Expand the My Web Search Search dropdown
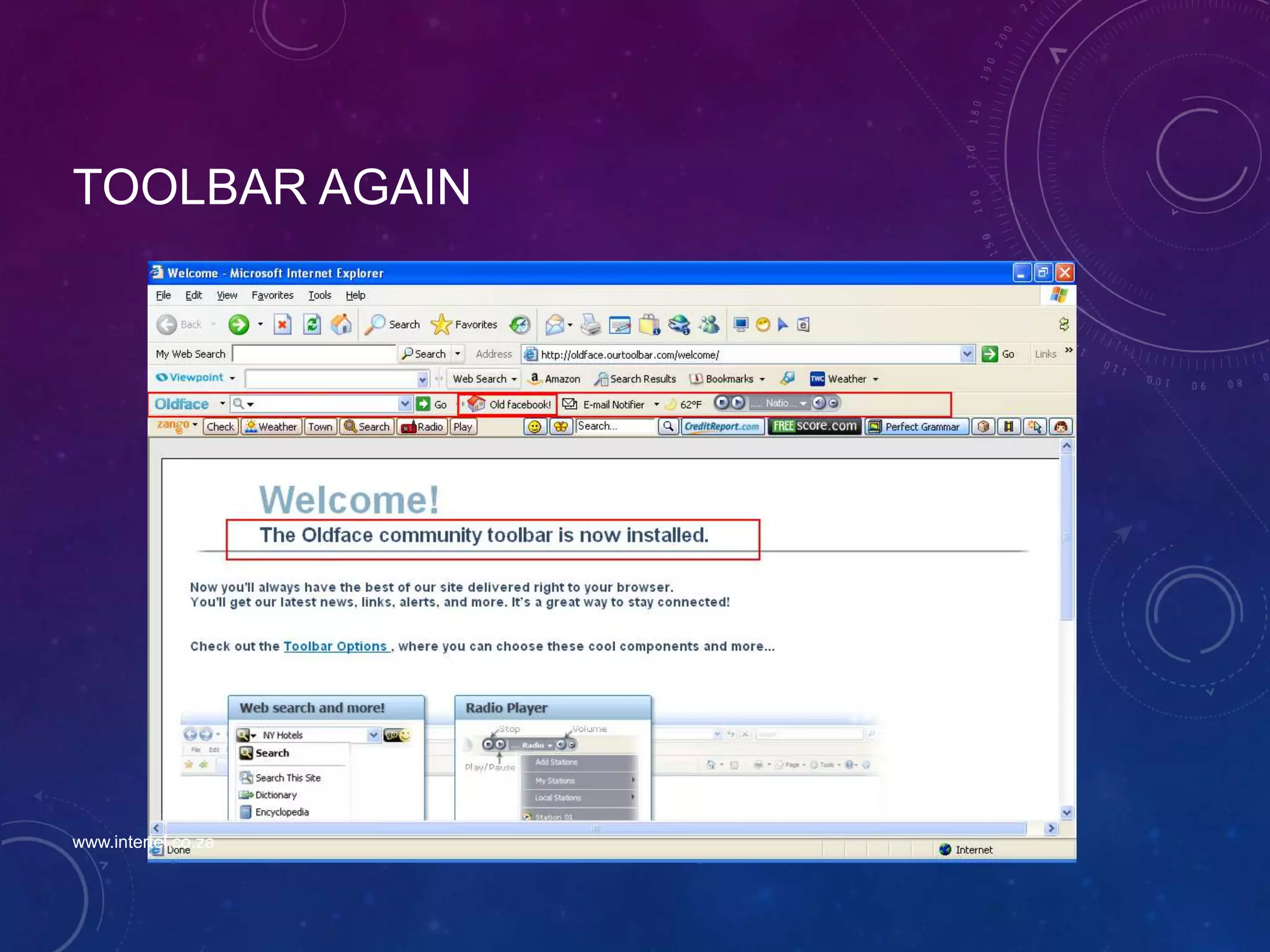 [458, 354]
